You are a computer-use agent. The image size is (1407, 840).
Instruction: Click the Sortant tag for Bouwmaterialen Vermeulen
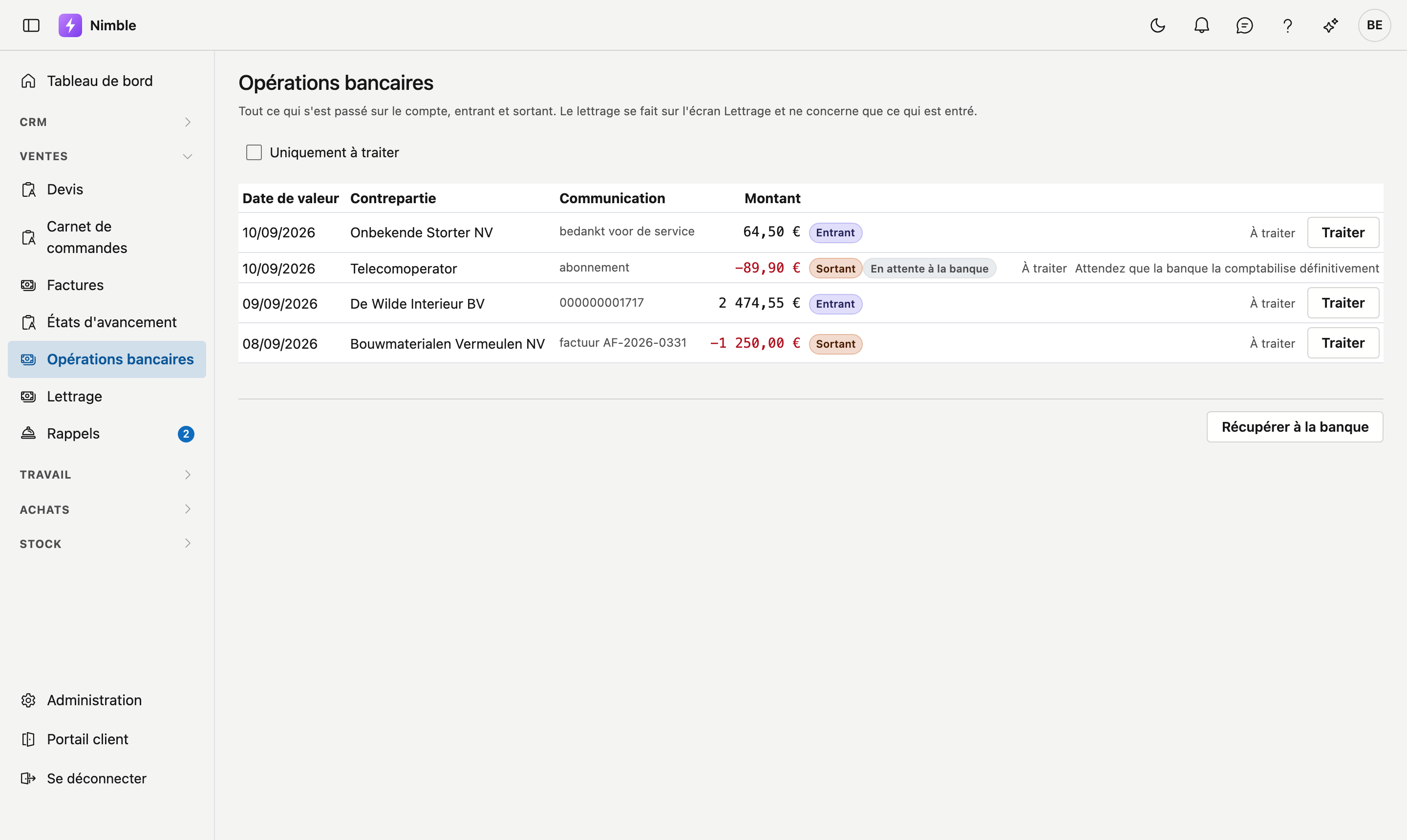point(835,344)
